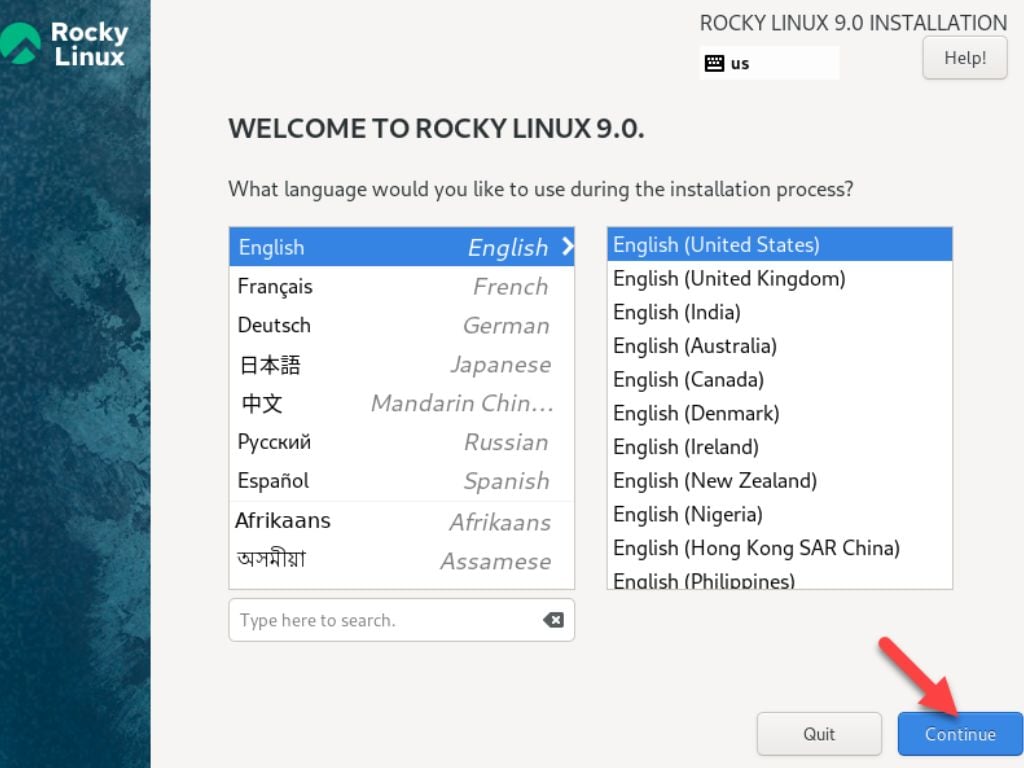Select Français from the language list
This screenshot has width=1024, height=768.
[x=401, y=287]
